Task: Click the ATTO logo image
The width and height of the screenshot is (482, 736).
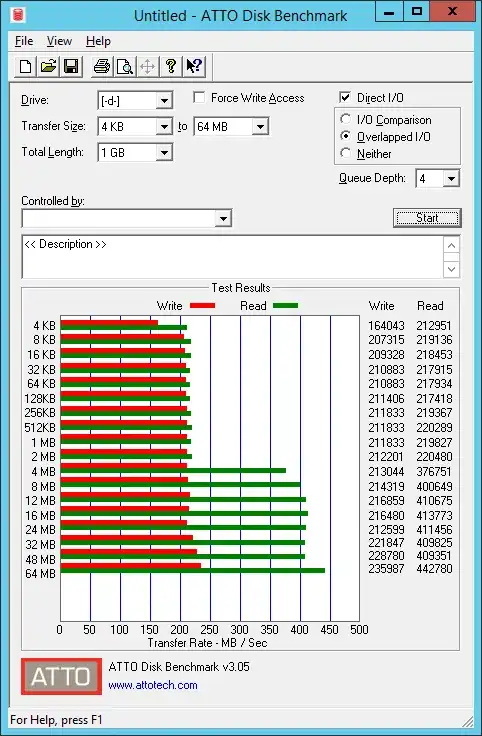Action: tap(61, 676)
